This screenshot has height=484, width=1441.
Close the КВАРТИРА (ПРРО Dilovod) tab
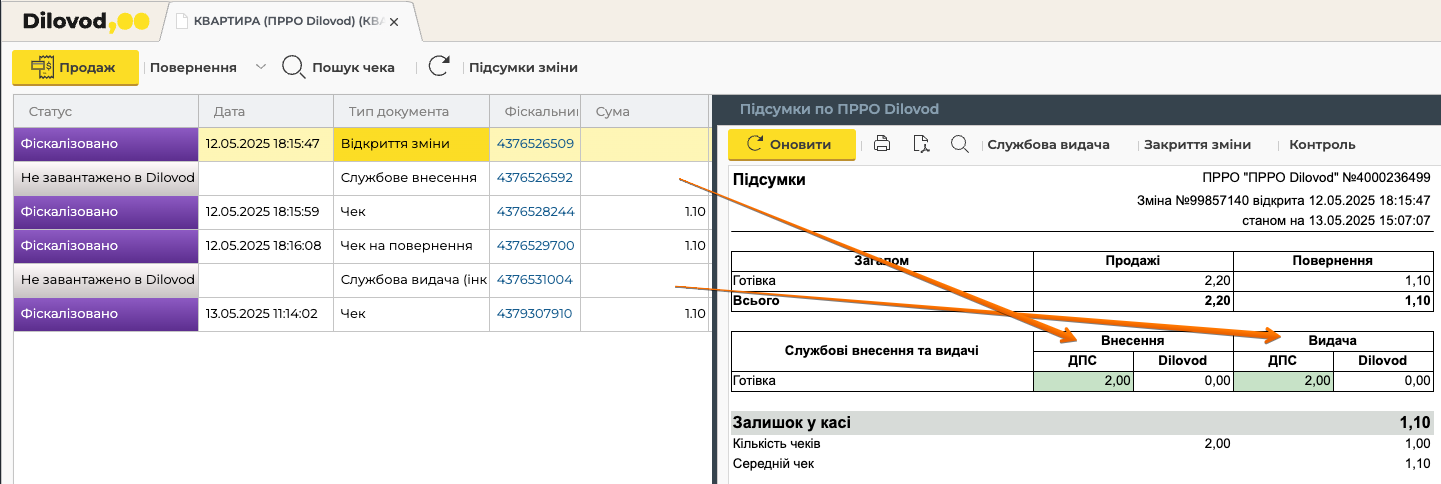[393, 20]
